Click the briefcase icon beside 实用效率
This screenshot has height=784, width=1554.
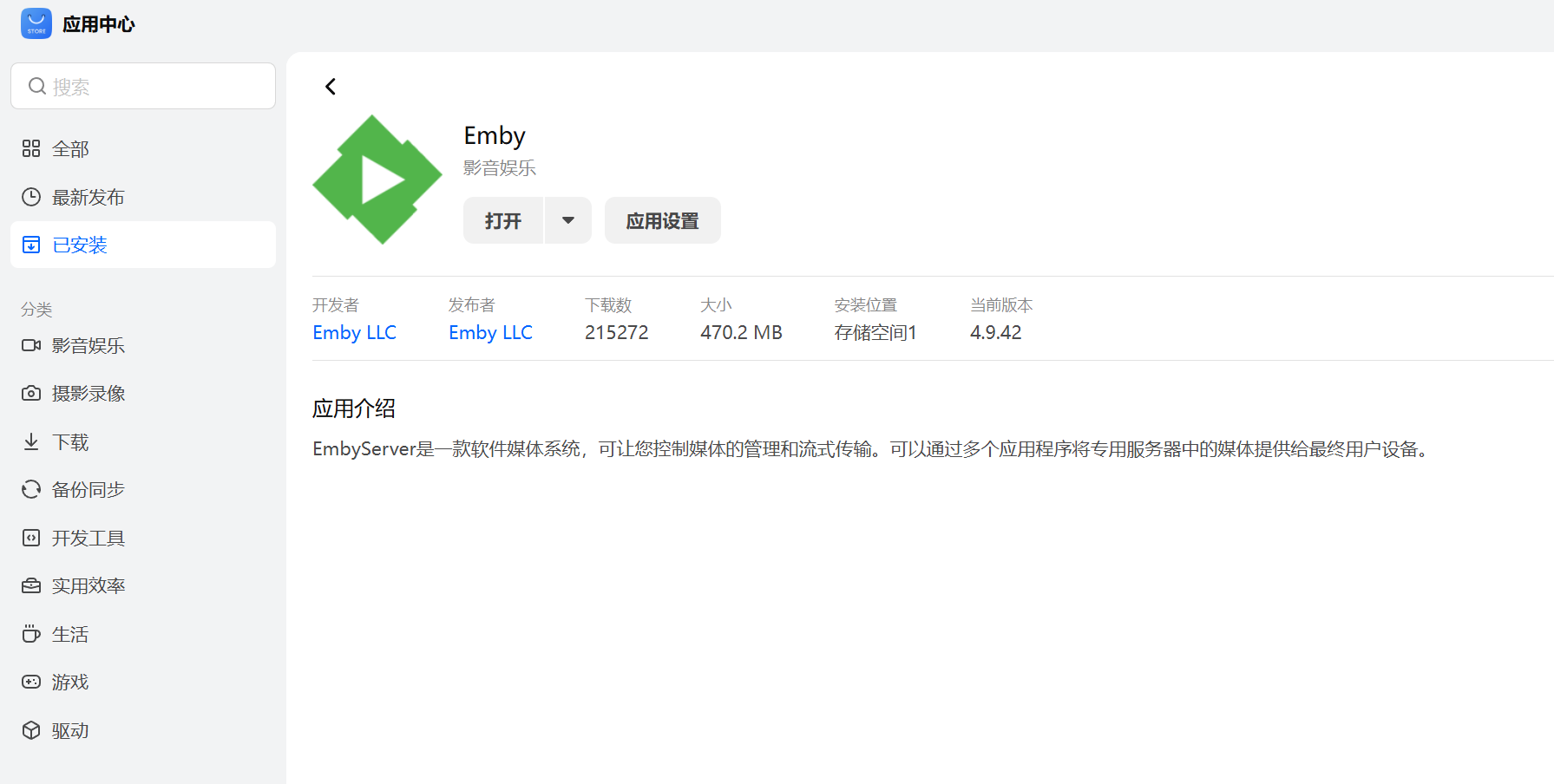(31, 585)
